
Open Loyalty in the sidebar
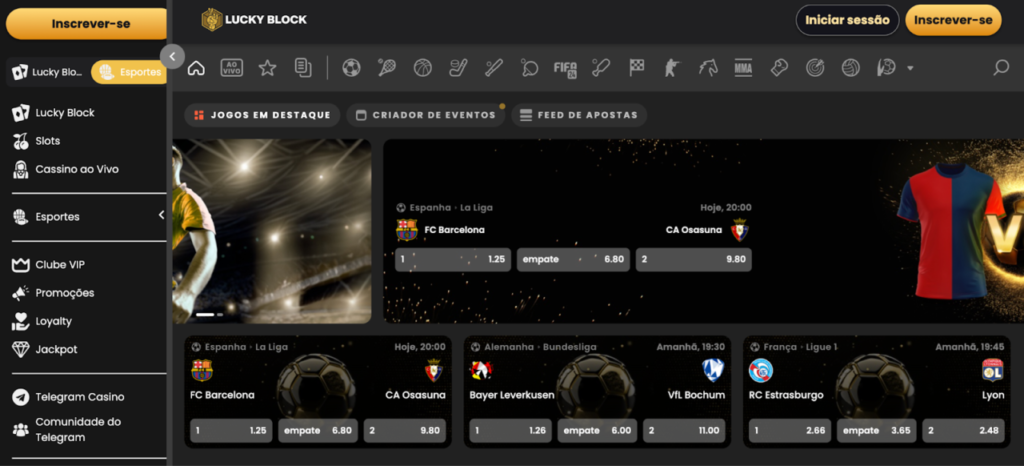(x=42, y=321)
